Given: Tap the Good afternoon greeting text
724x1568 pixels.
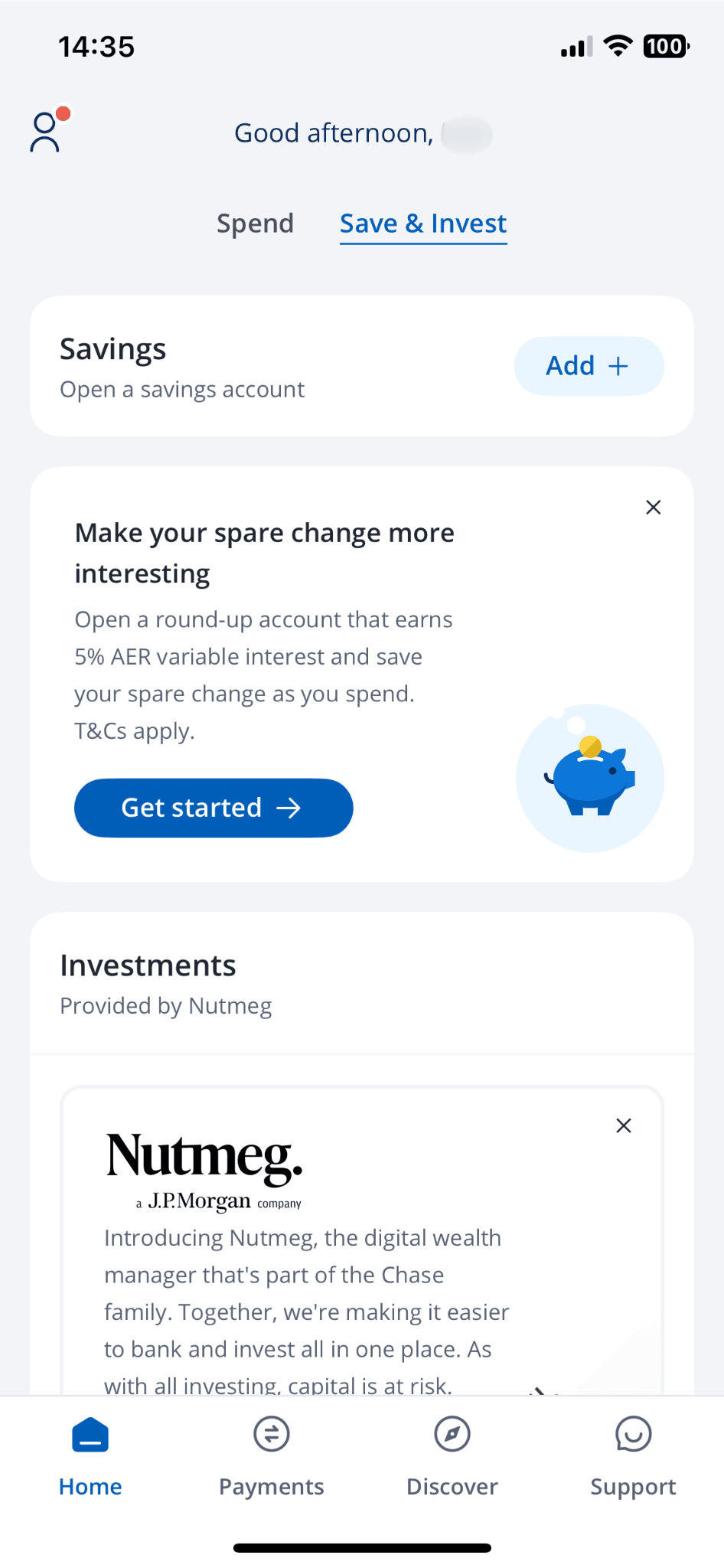Looking at the screenshot, I should click(334, 133).
